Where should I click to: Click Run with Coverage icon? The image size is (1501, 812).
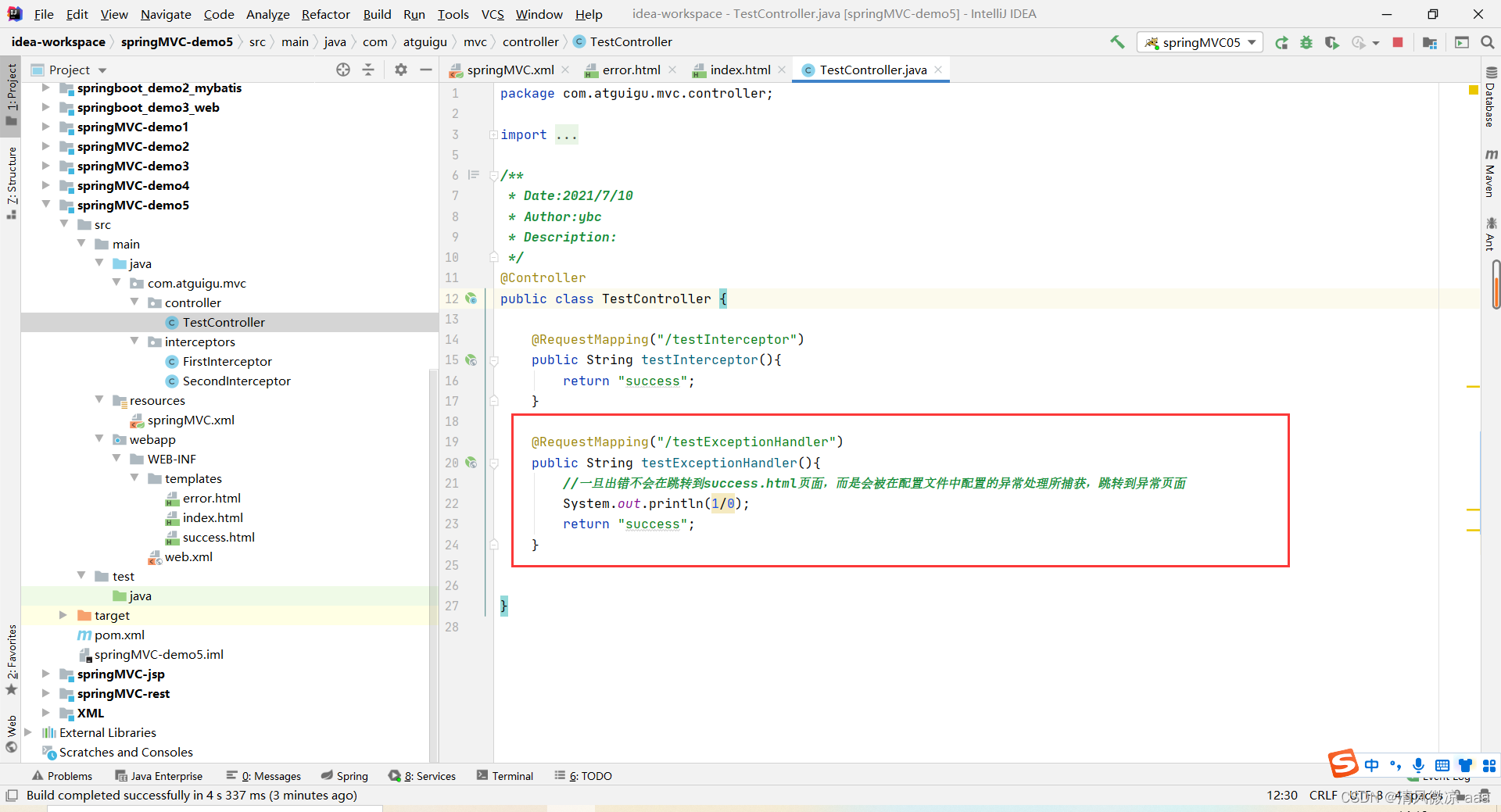1332,42
